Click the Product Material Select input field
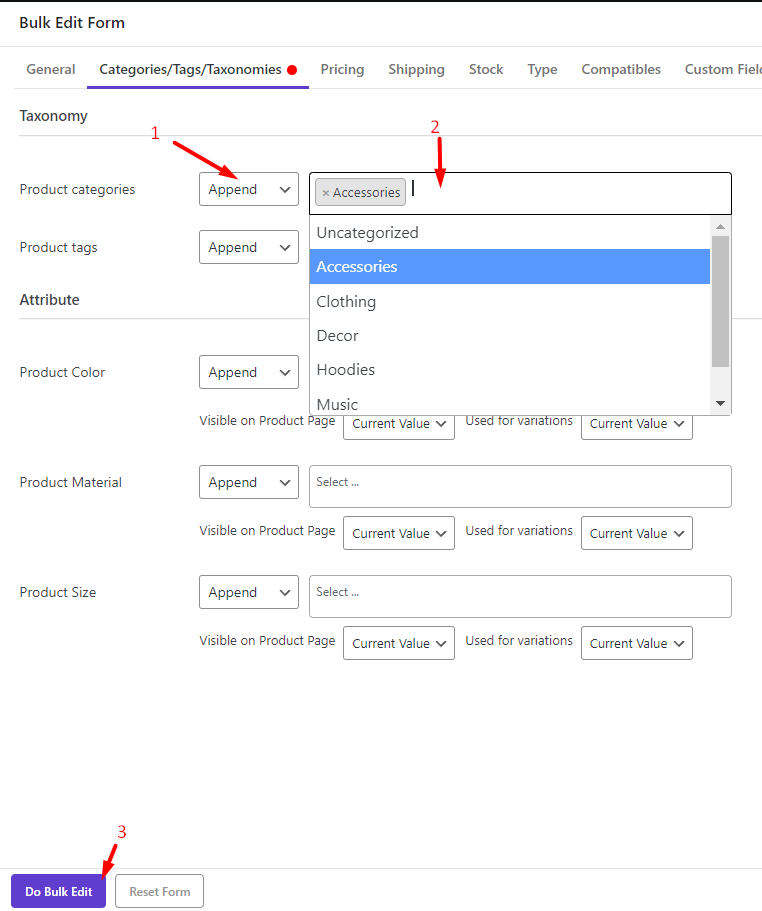The height and width of the screenshot is (911, 762). [x=520, y=486]
